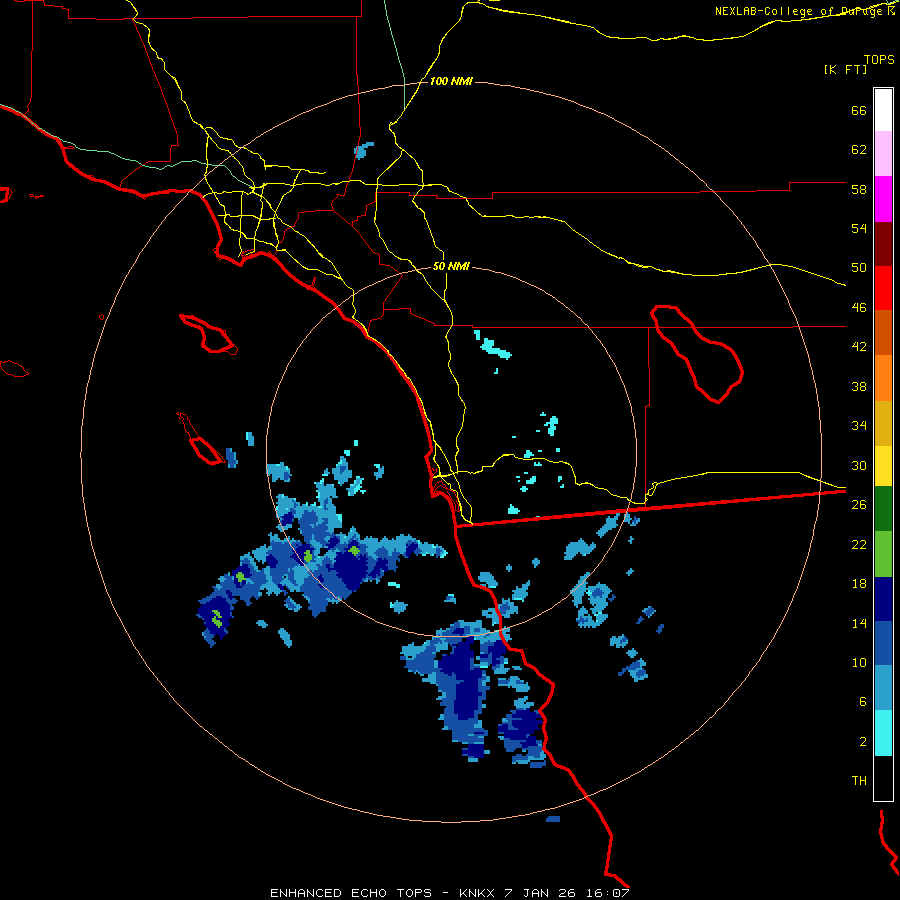Select the light green legend swatch
Viewport: 900px width, 900px height.
click(x=883, y=554)
